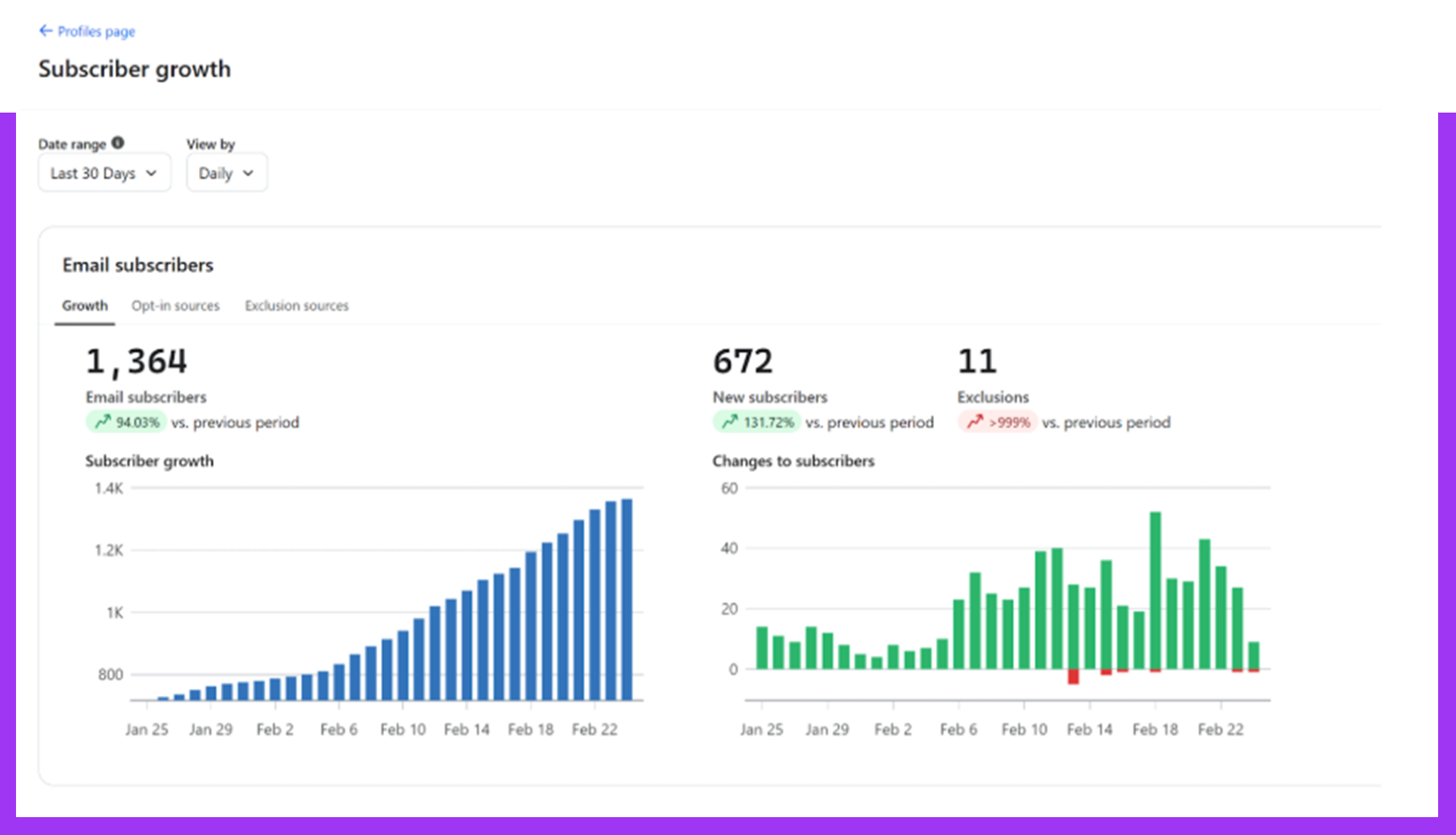Click the tallest green bar near Feb 18
The image size is (1456, 835).
coord(1155,589)
